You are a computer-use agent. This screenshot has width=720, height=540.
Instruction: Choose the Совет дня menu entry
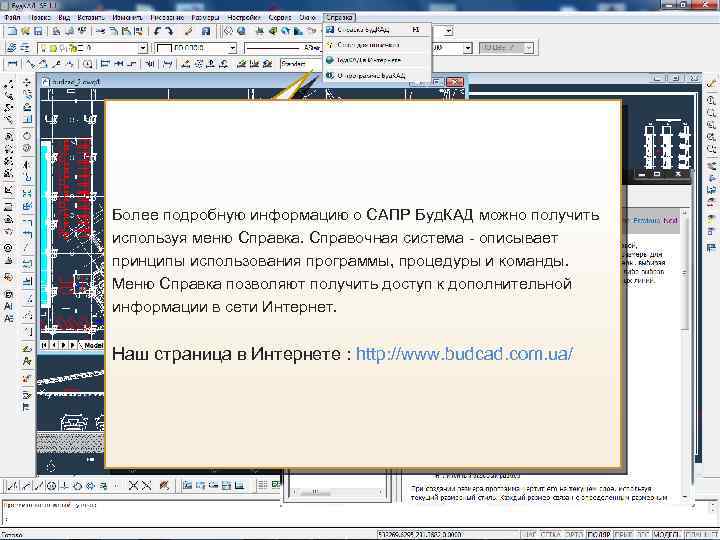(x=377, y=45)
